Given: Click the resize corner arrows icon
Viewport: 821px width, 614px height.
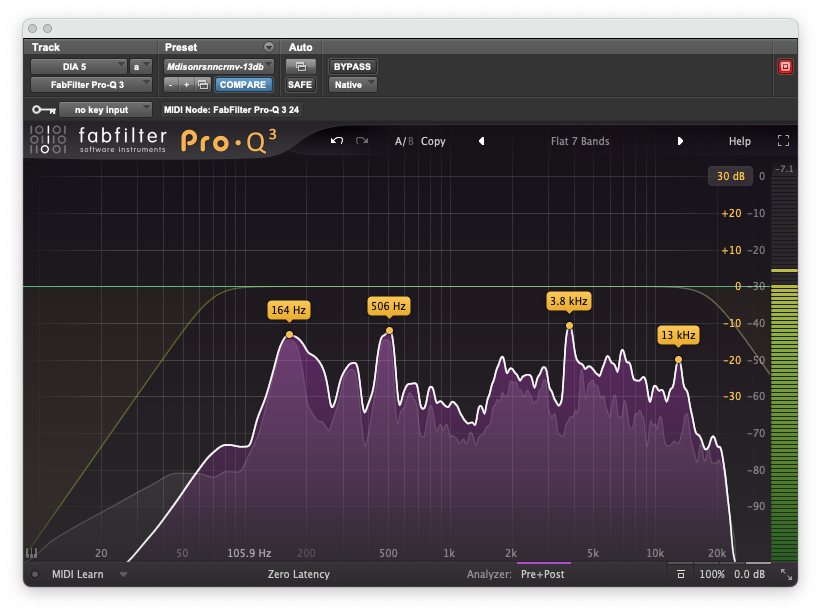Looking at the screenshot, I should tap(786, 574).
